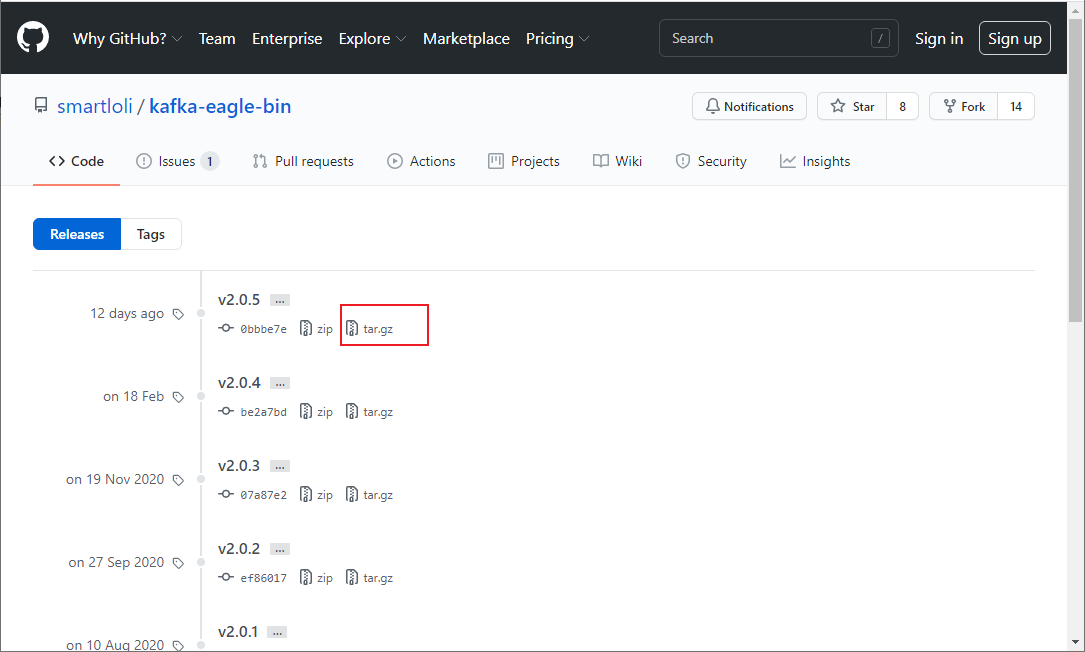Click the zip file icon for v2.0.2
1085x652 pixels.
[306, 577]
